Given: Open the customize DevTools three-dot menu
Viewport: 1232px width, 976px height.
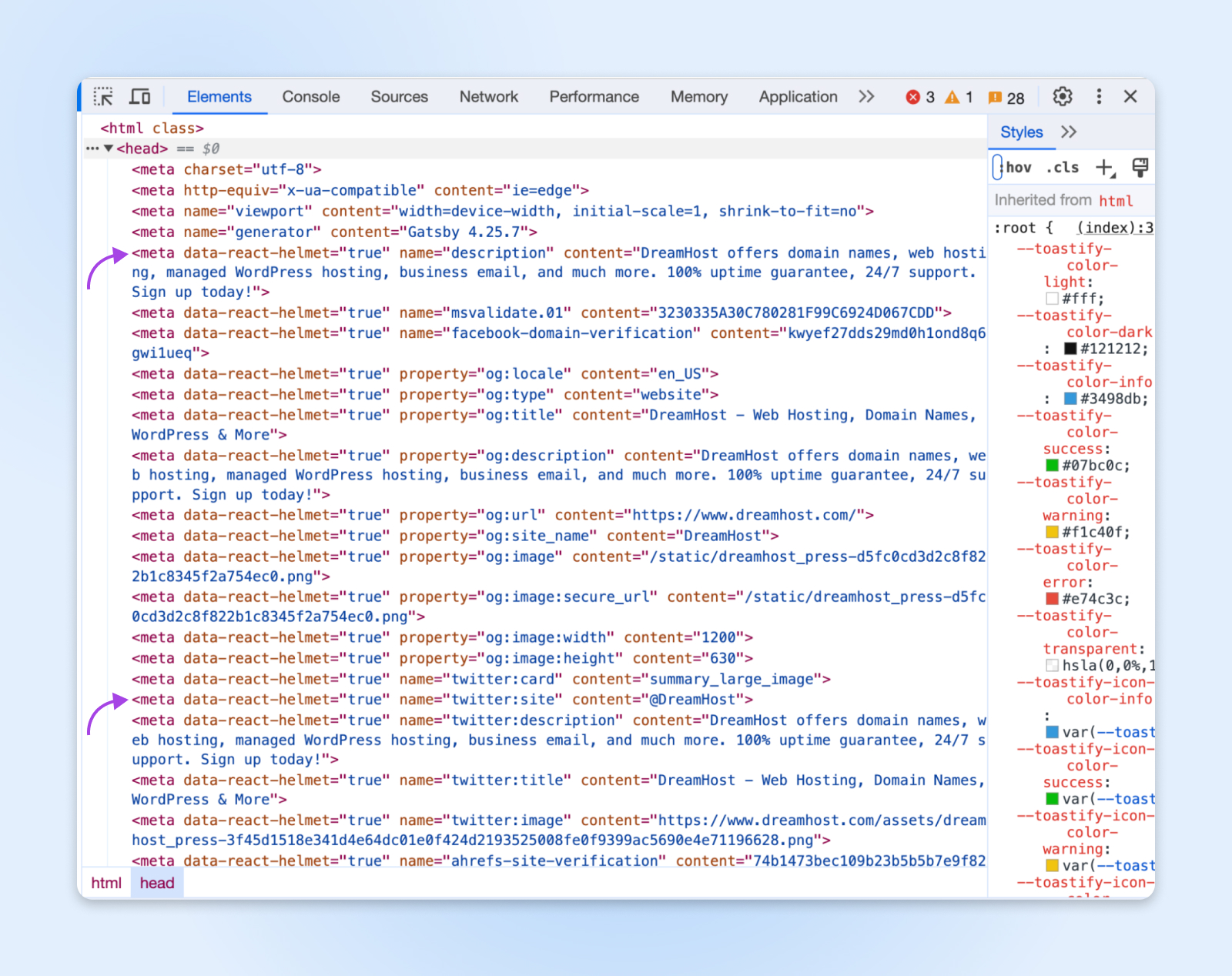Looking at the screenshot, I should tap(1099, 96).
